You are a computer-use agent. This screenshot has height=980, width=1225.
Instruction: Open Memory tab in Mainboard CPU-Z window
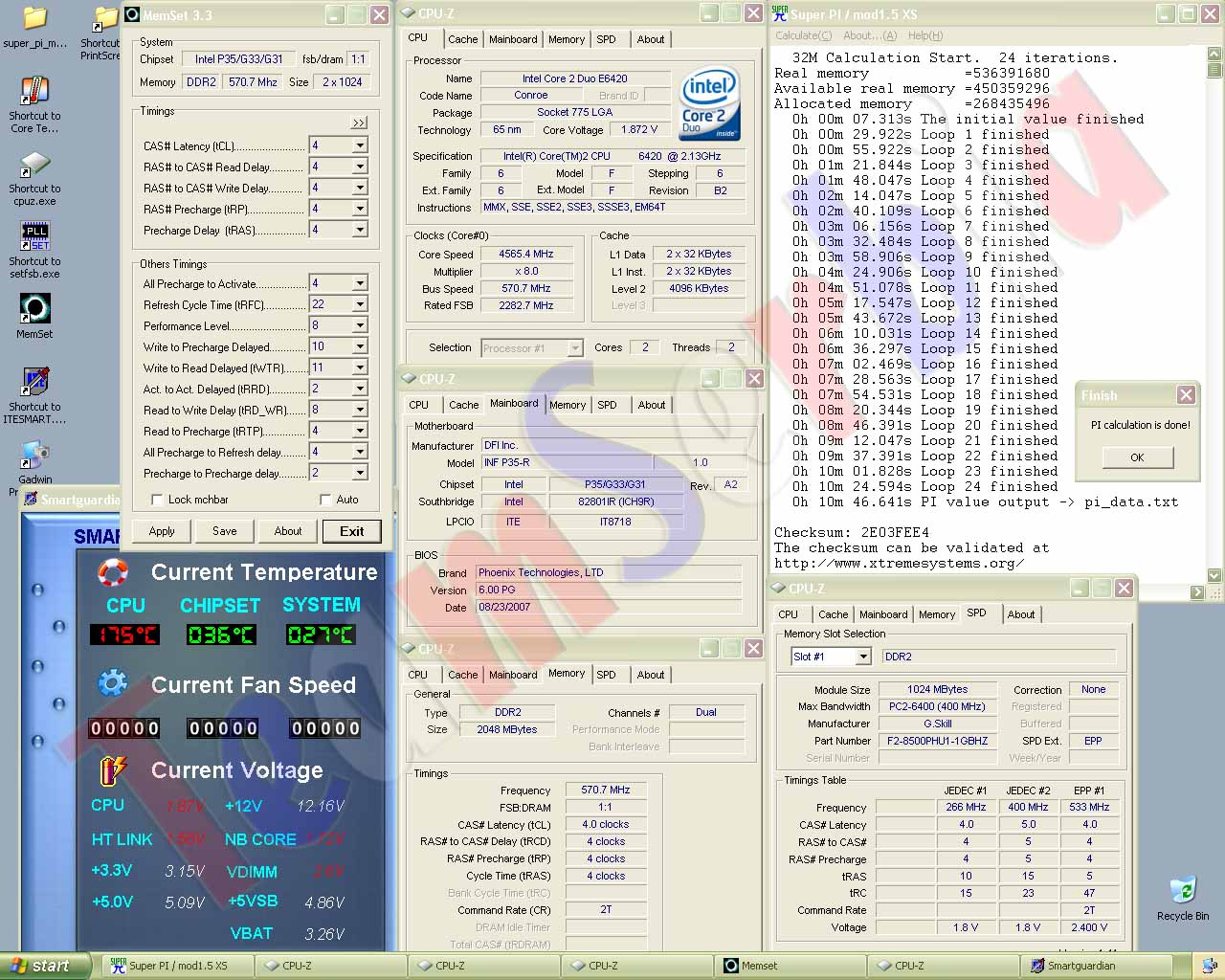point(568,405)
